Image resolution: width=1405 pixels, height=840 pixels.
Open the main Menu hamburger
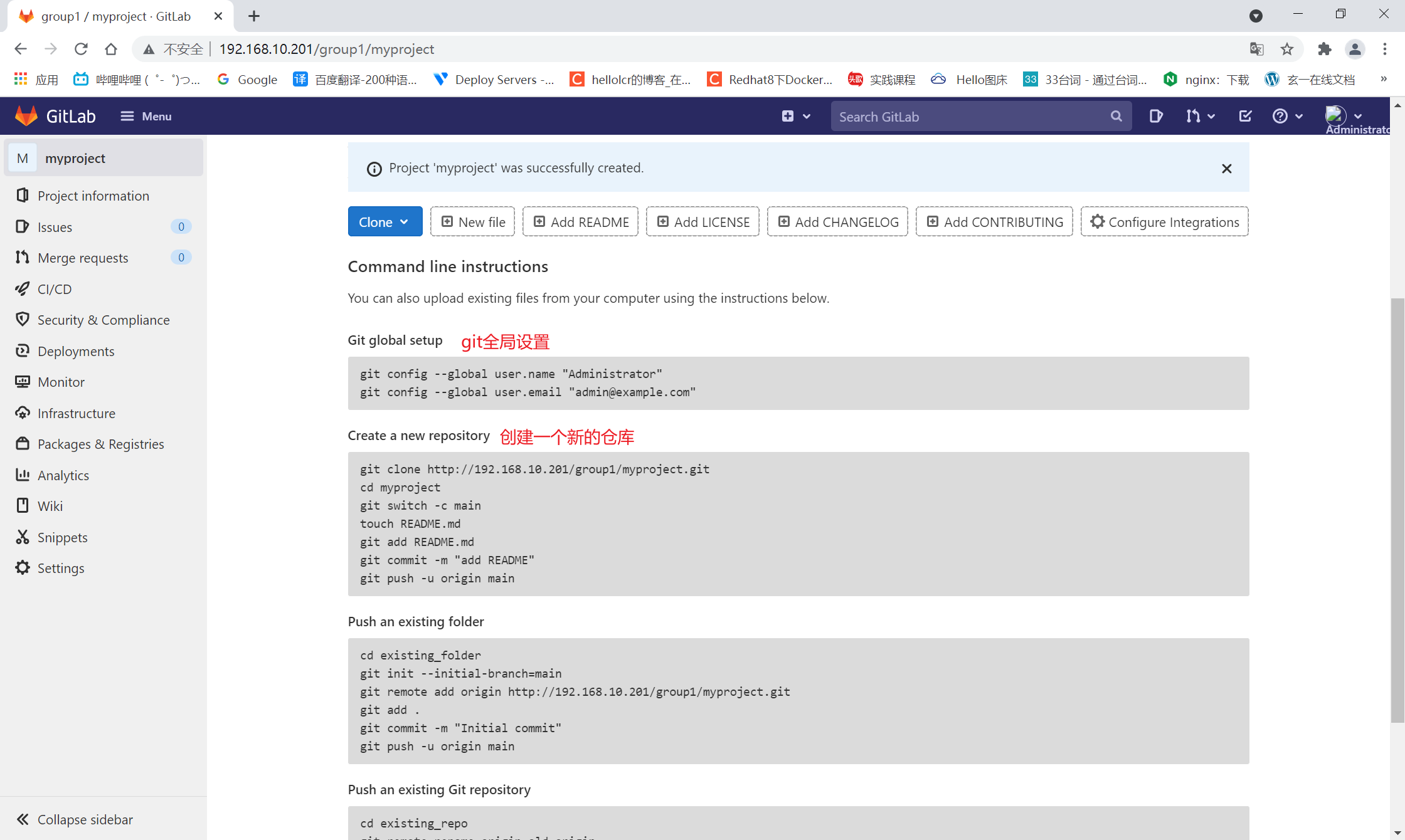146,116
